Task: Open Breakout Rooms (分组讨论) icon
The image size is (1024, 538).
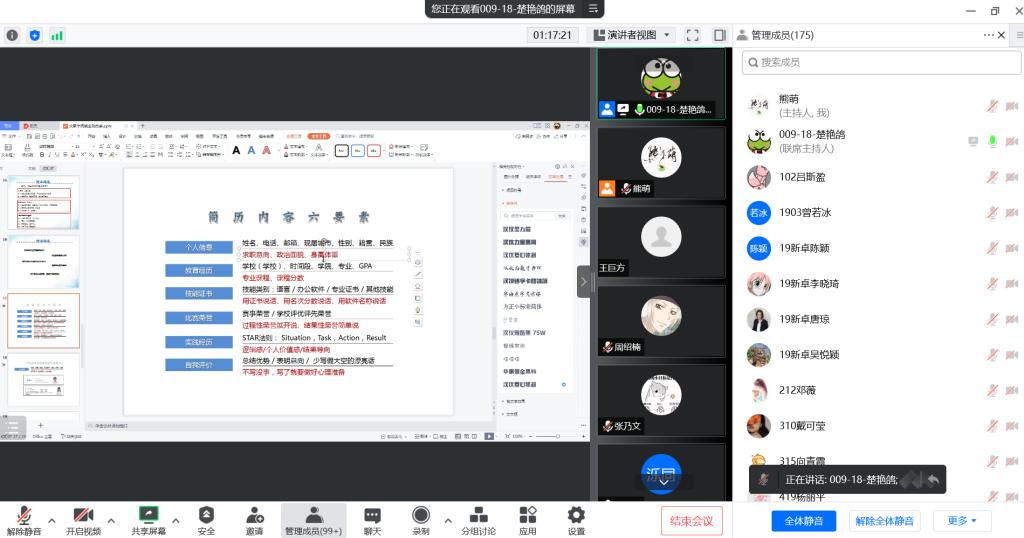Action: tap(478, 516)
